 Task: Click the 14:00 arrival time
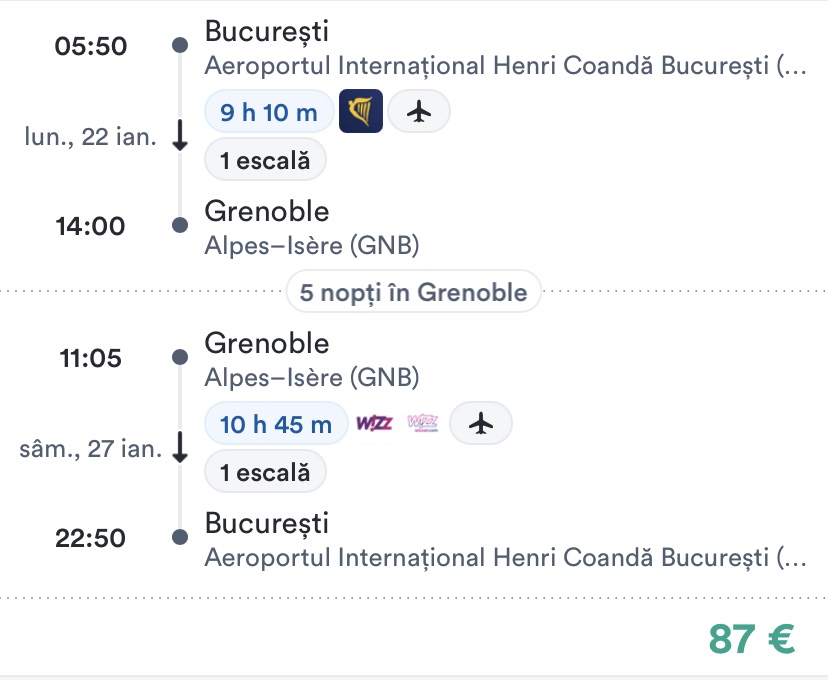click(x=91, y=226)
